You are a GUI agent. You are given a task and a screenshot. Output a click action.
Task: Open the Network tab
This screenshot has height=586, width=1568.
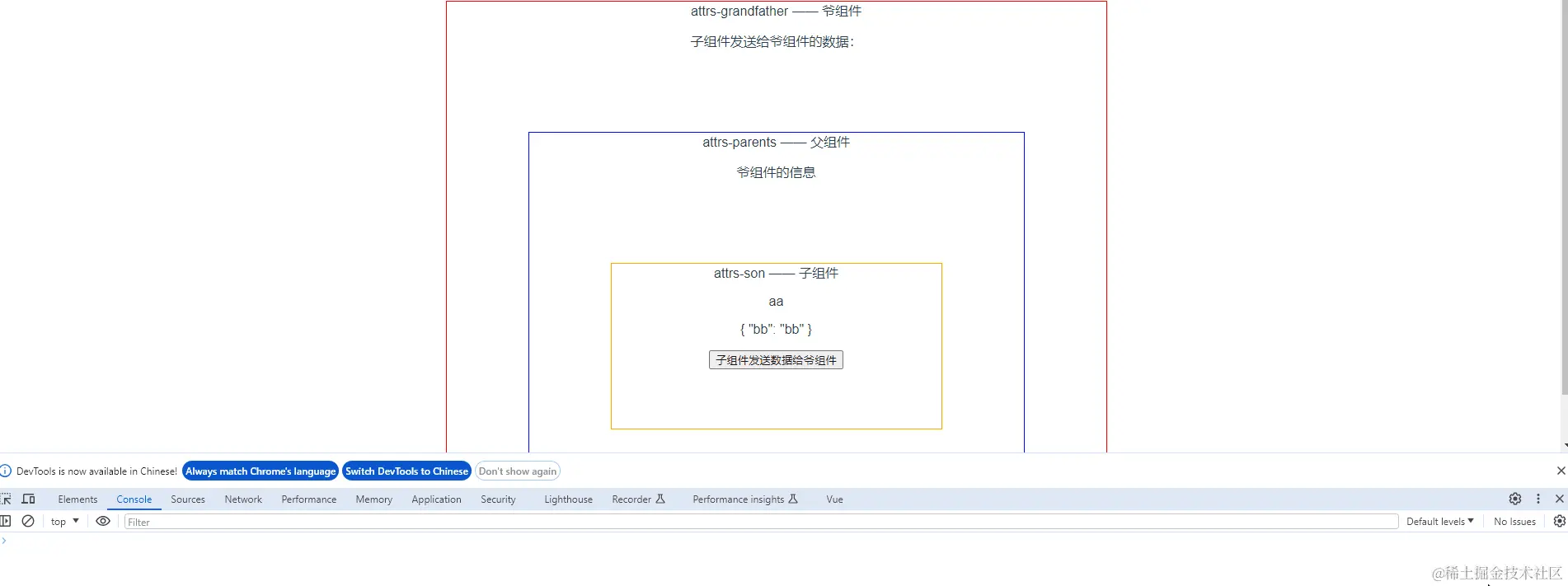pyautogui.click(x=243, y=499)
